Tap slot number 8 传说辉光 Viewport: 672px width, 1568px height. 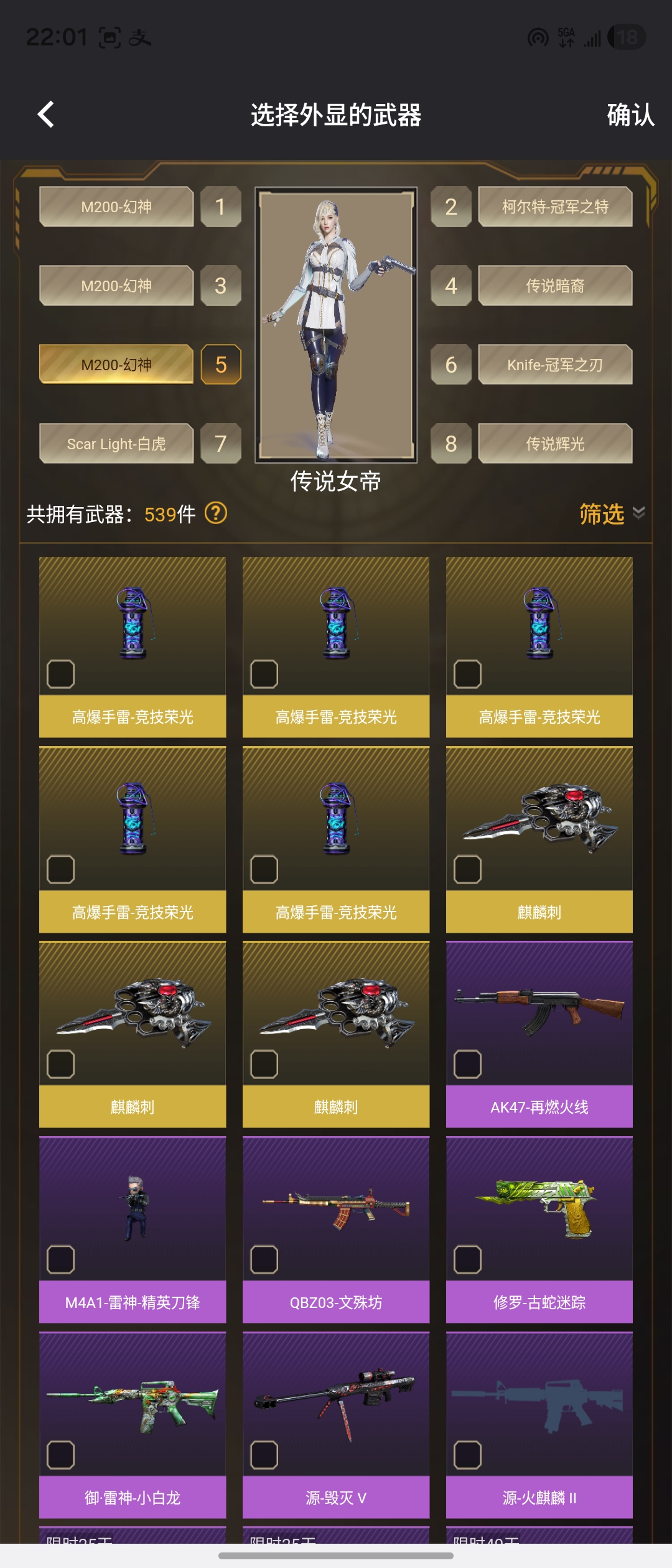(x=451, y=444)
